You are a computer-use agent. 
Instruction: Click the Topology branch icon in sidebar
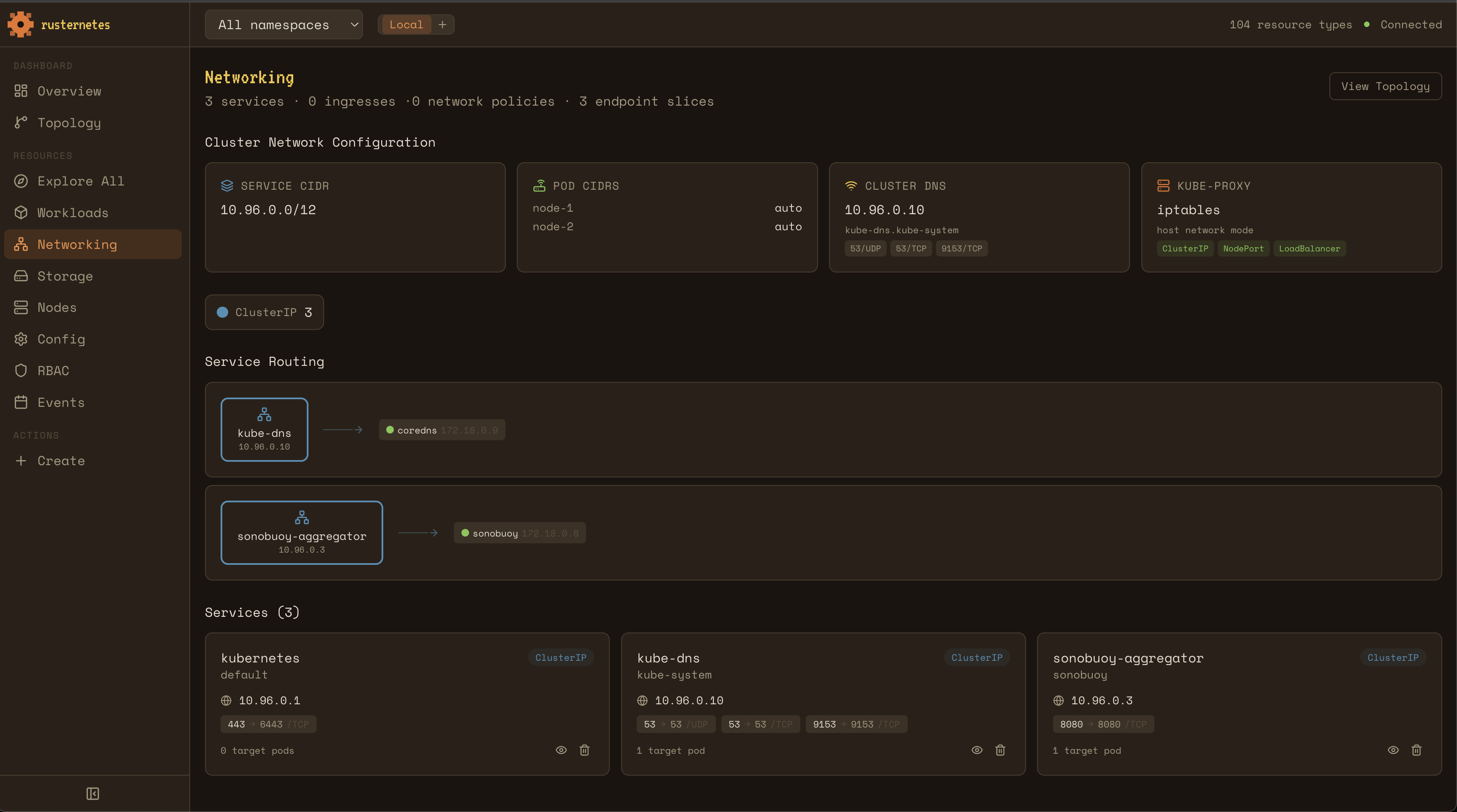pos(21,123)
